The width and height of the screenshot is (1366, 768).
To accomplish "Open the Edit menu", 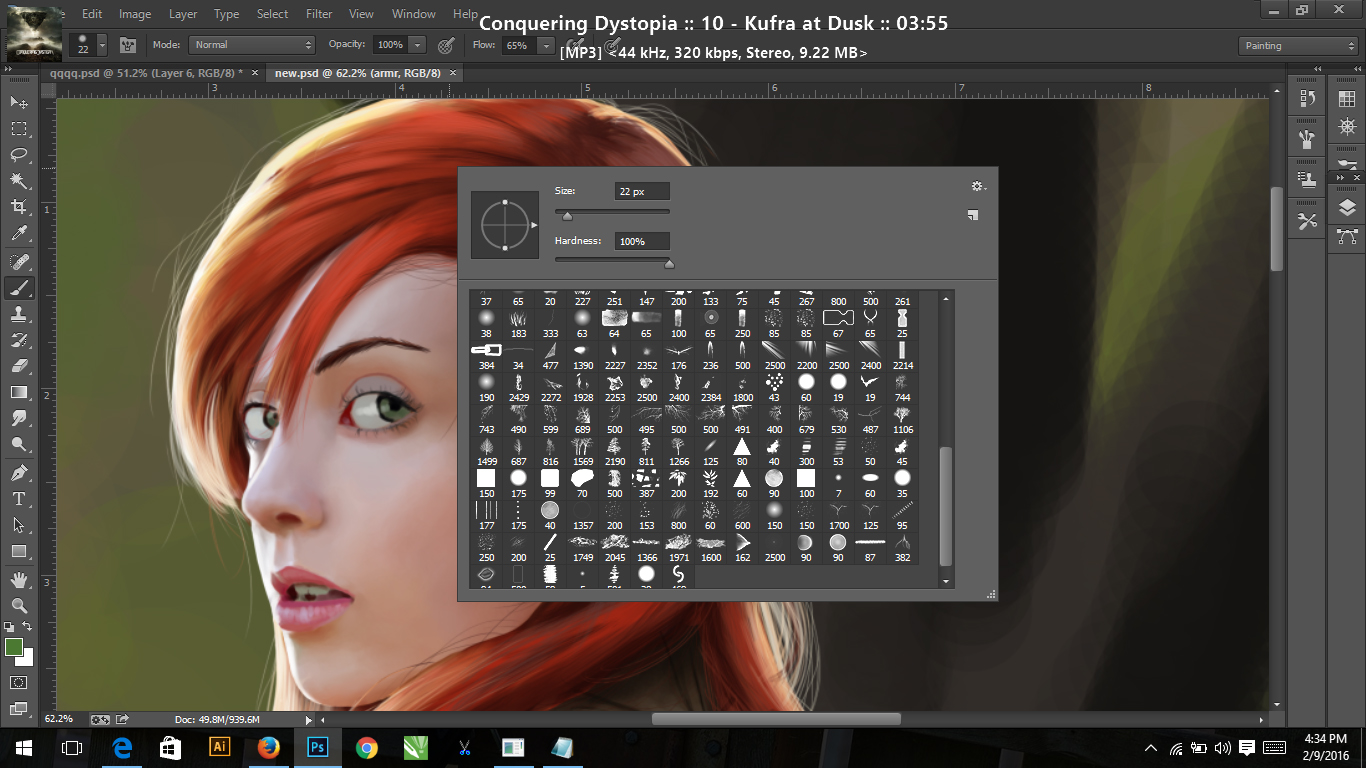I will pos(92,14).
